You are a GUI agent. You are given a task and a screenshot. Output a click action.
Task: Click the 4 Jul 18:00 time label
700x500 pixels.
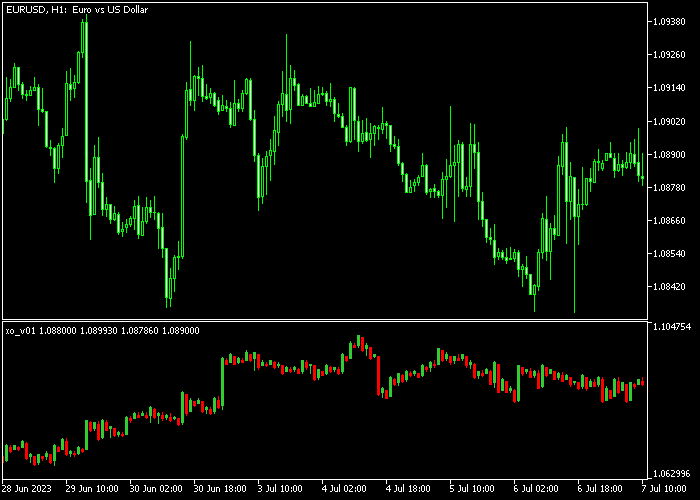408,488
